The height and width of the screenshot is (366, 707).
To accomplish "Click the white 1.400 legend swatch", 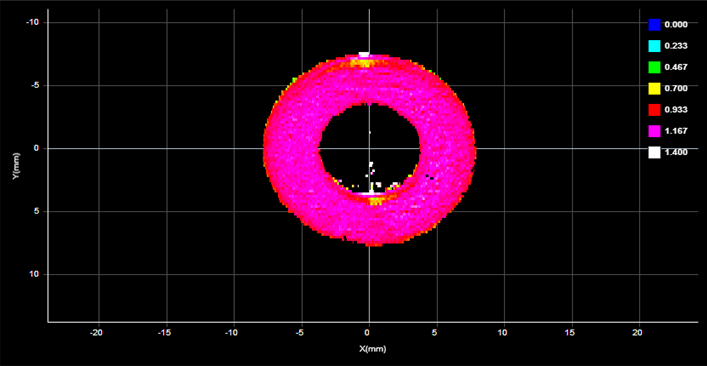I will click(x=654, y=152).
